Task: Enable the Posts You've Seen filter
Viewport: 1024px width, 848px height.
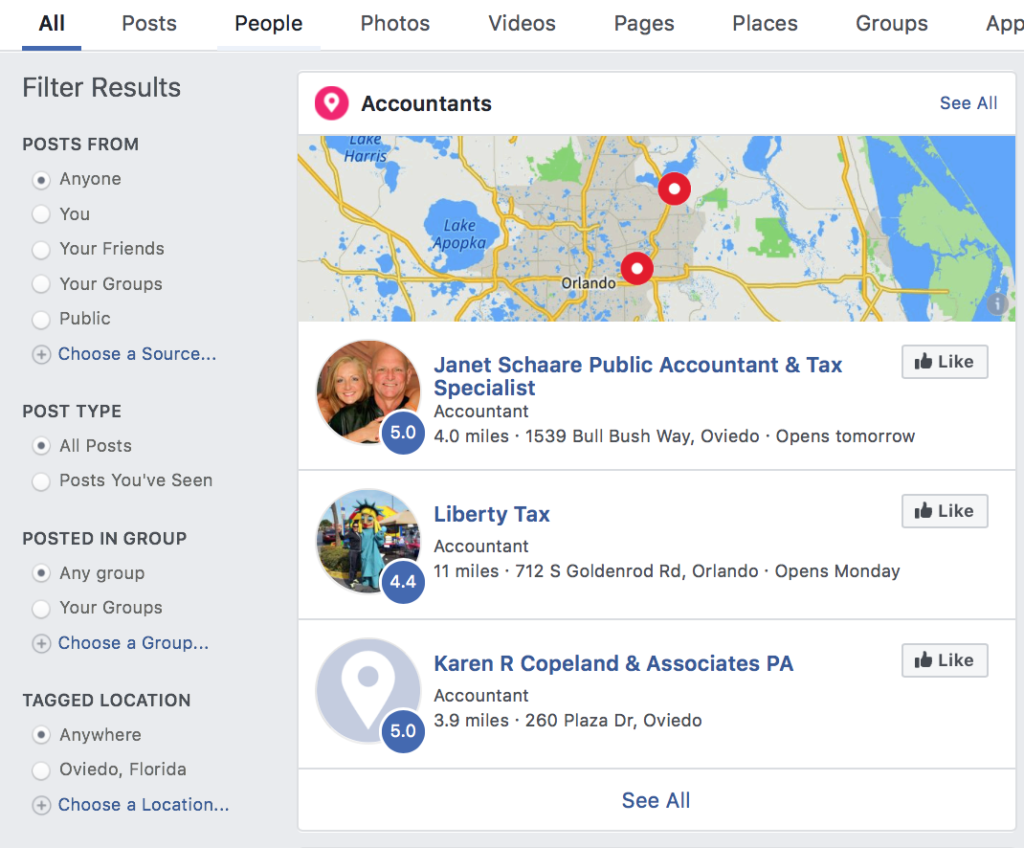Action: click(x=41, y=481)
